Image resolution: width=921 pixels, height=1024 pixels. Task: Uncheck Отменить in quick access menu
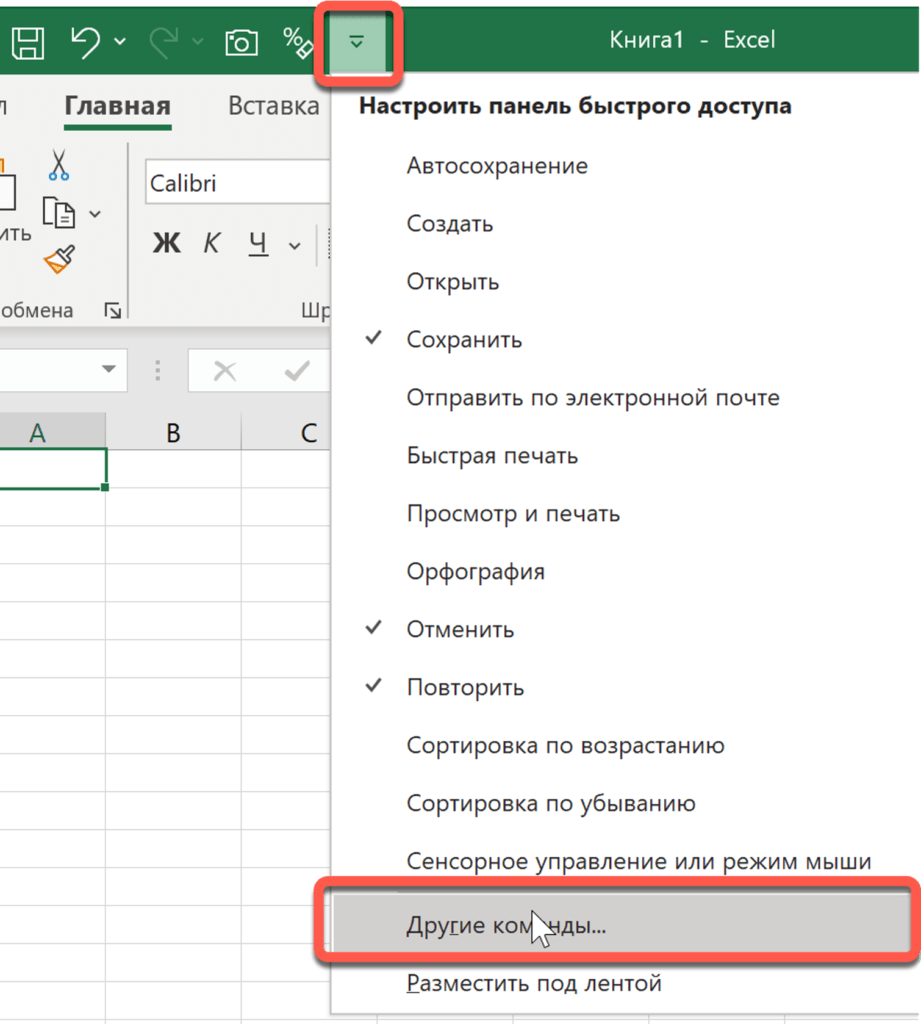click(460, 630)
